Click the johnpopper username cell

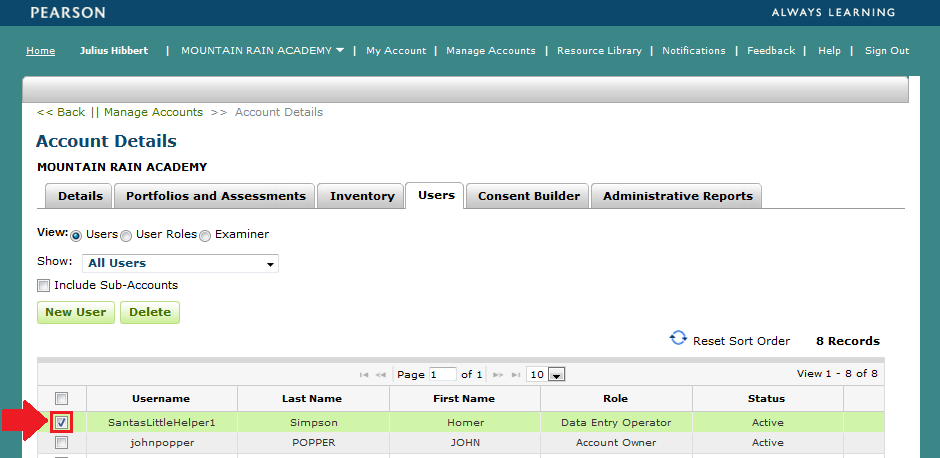tap(161, 443)
